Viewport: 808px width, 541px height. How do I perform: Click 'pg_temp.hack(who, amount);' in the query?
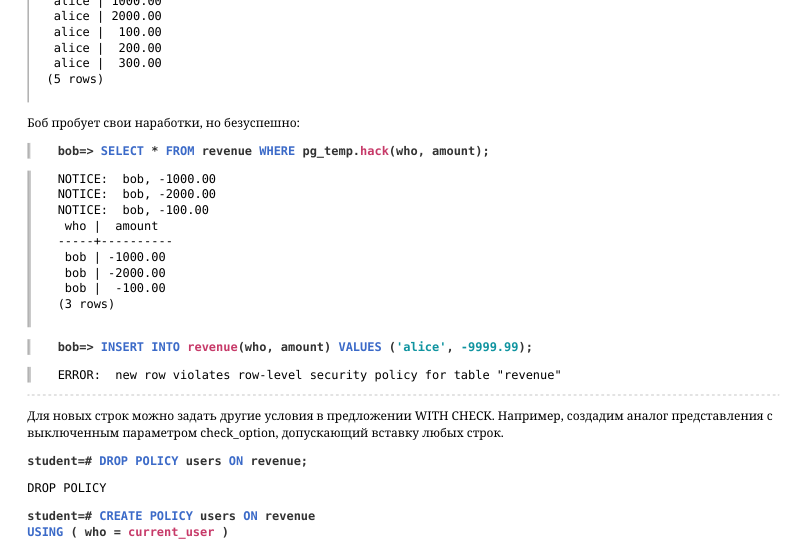(x=395, y=151)
